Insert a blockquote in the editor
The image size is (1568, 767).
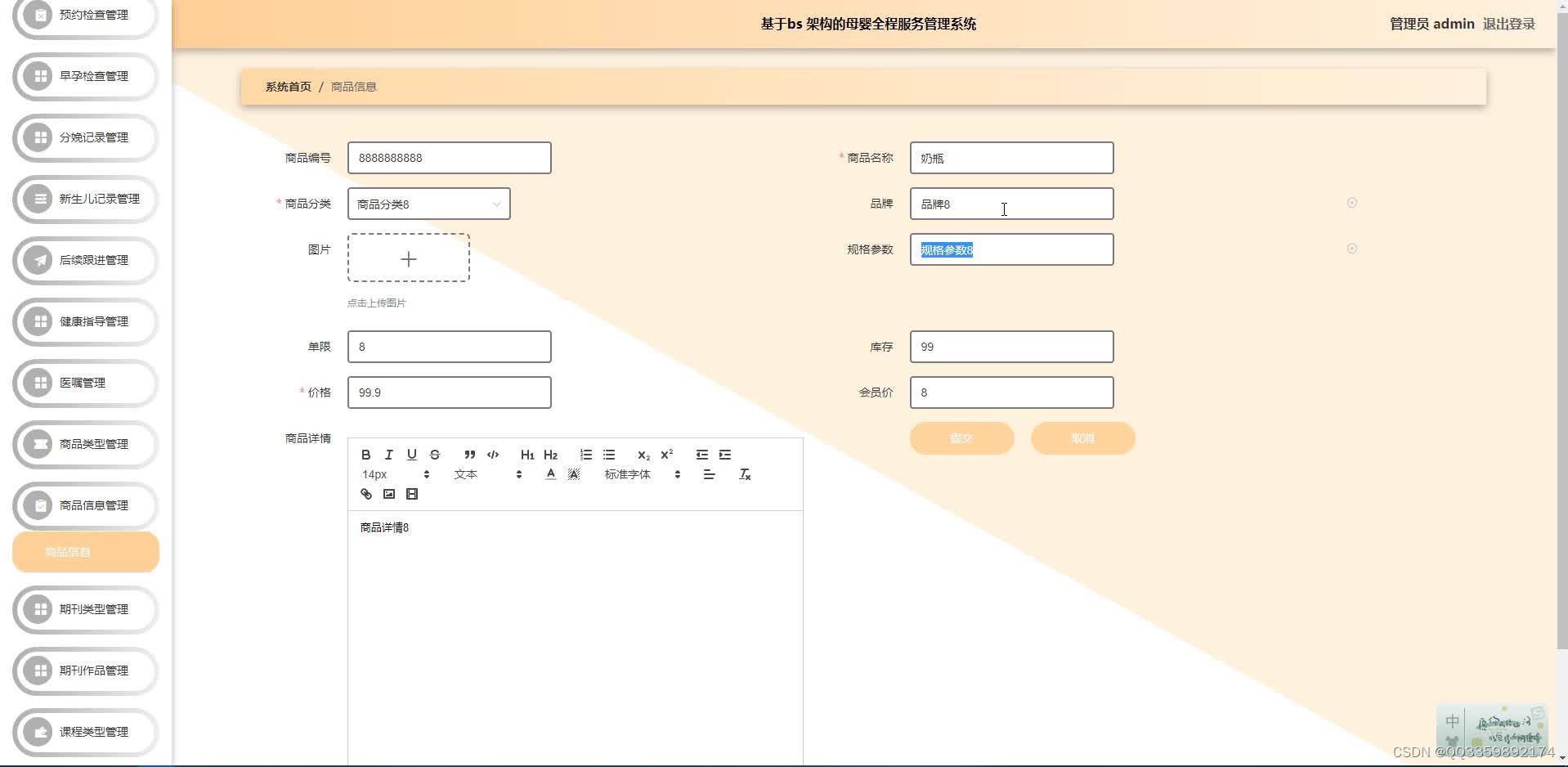point(470,455)
